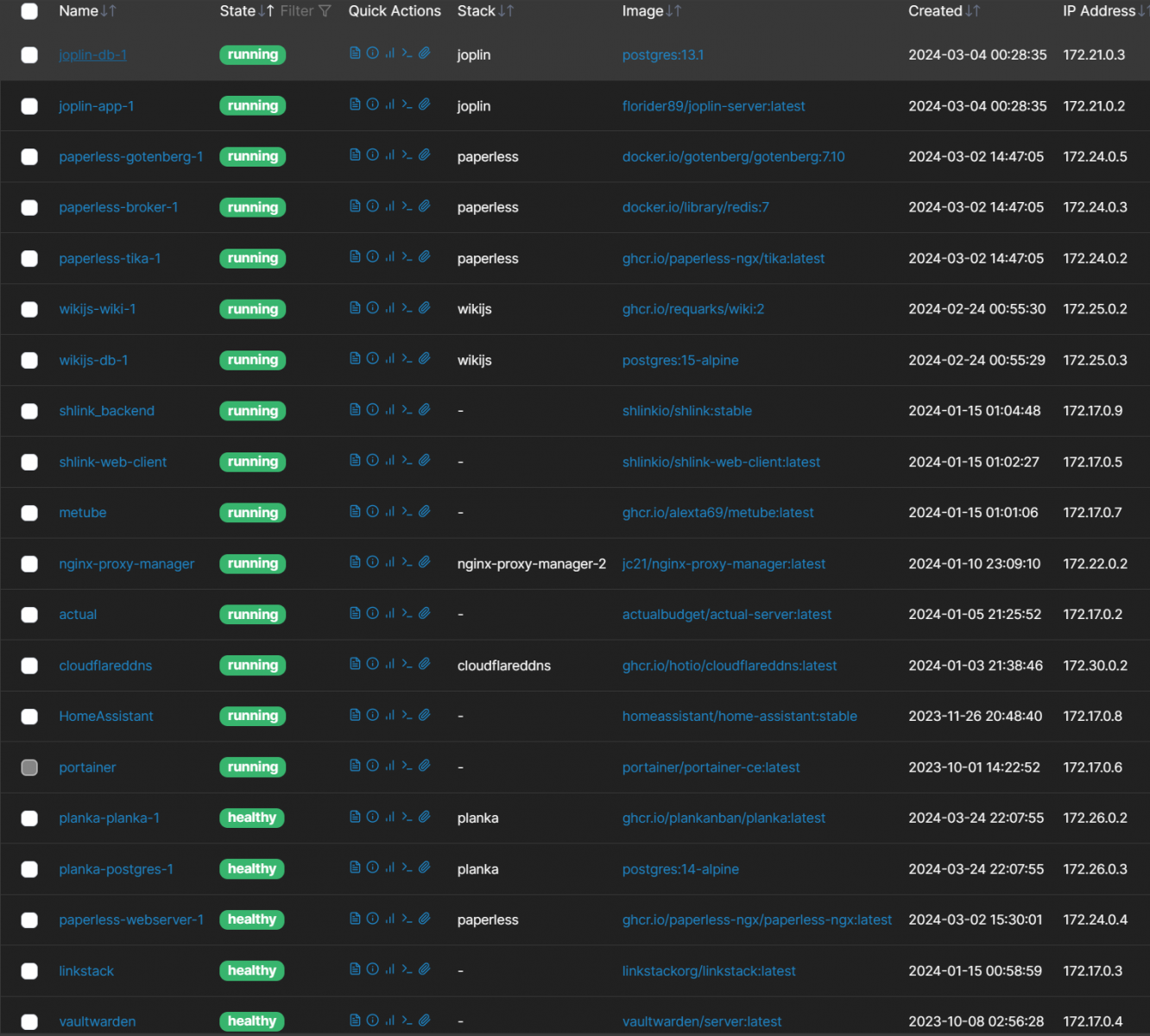Open logs for nginx-proxy-manager

pos(355,563)
